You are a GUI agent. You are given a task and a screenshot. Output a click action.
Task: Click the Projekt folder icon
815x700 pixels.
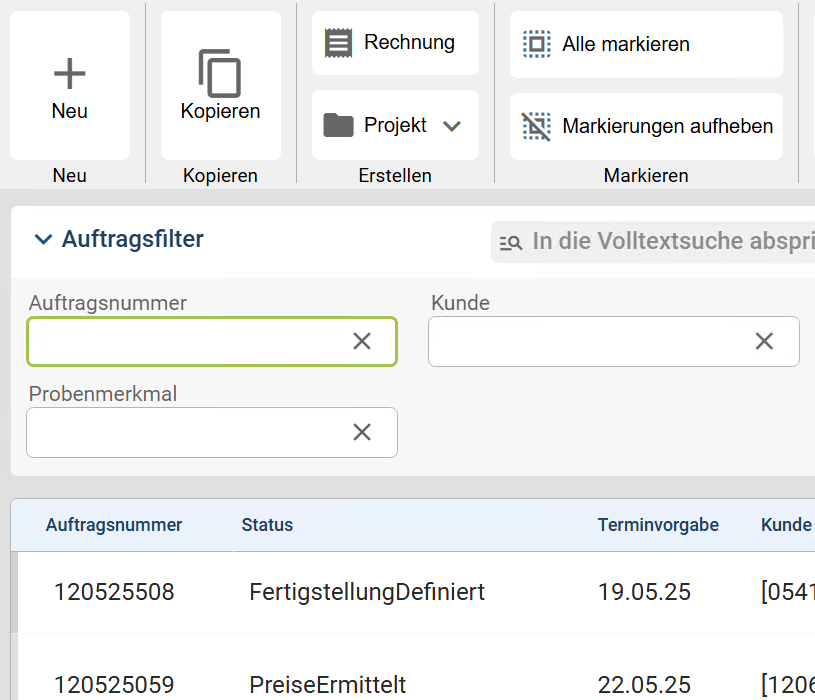pos(339,125)
